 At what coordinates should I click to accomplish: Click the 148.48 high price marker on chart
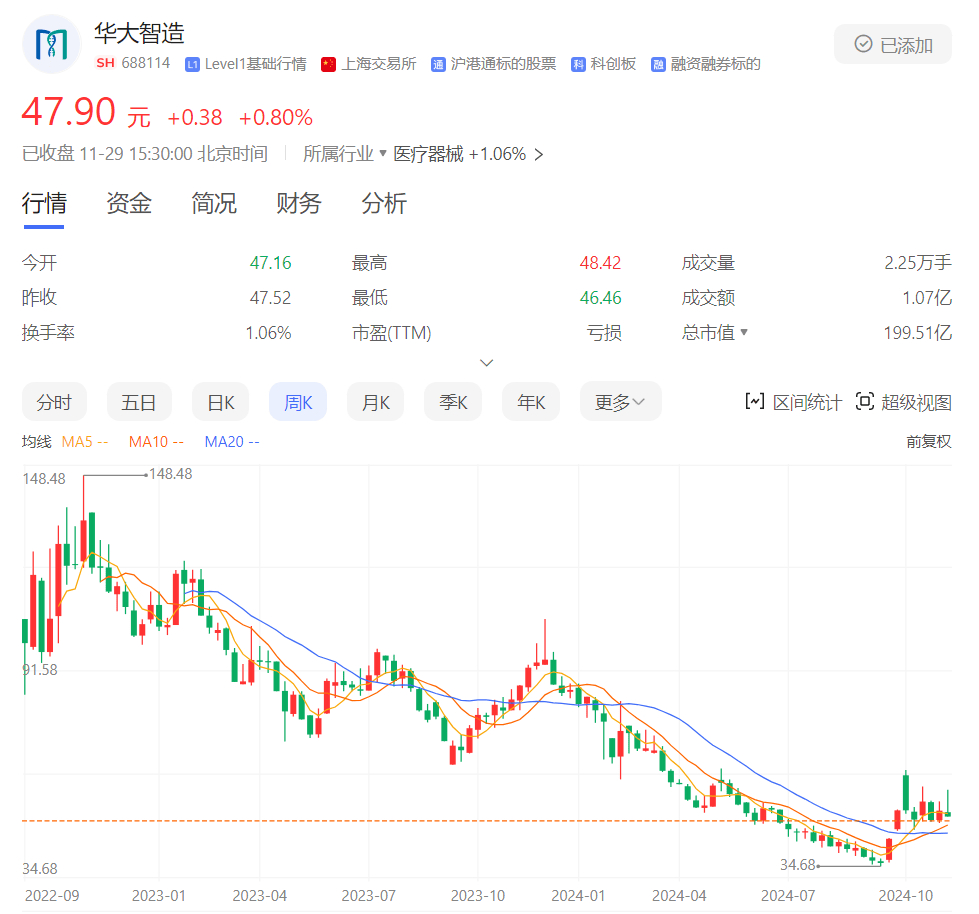pos(170,474)
